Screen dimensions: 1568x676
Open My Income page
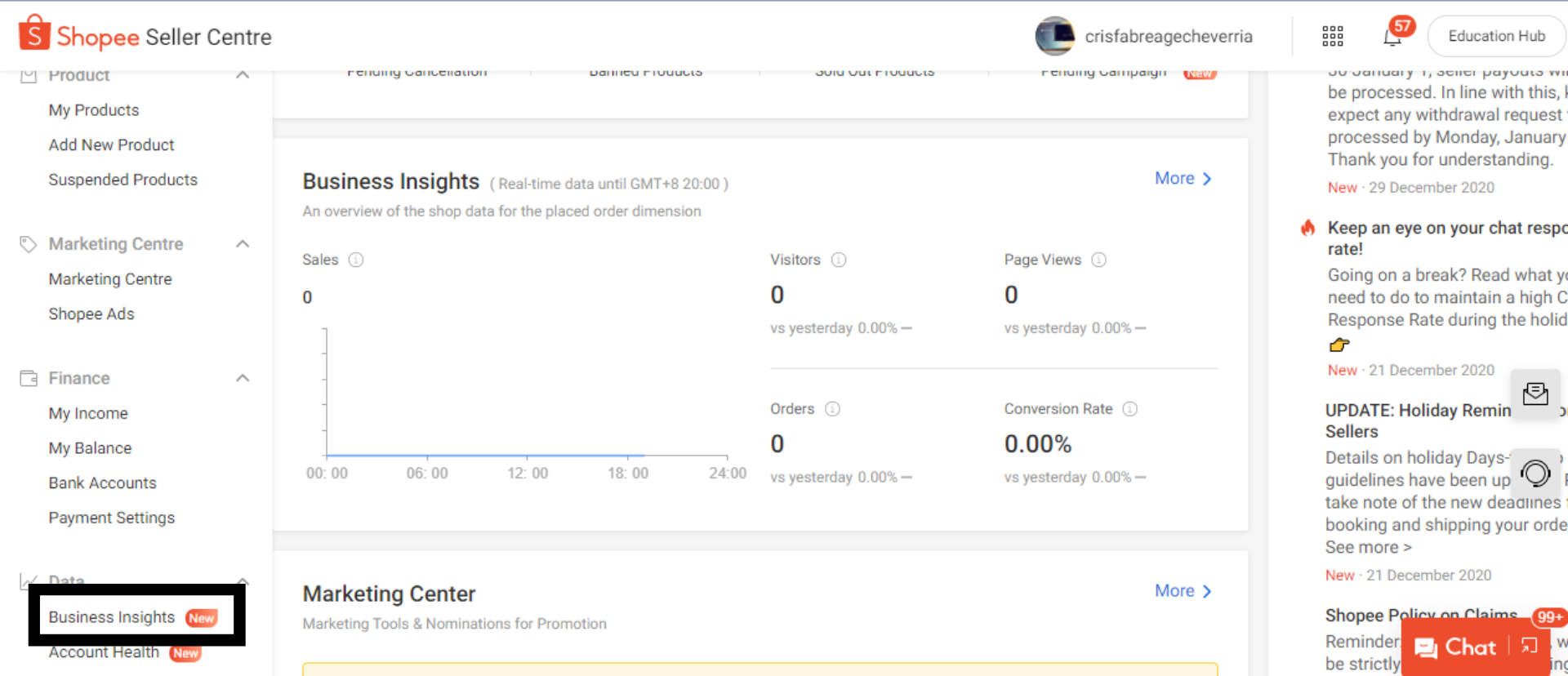tap(88, 414)
